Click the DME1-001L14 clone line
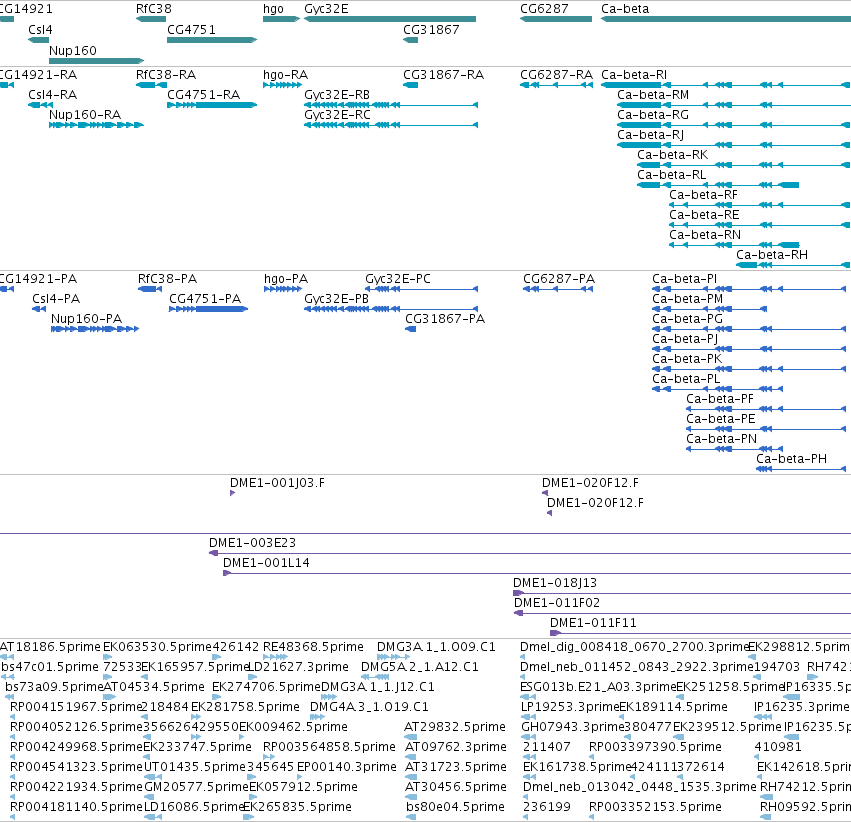Screen dimensions: 851x822 point(537,573)
